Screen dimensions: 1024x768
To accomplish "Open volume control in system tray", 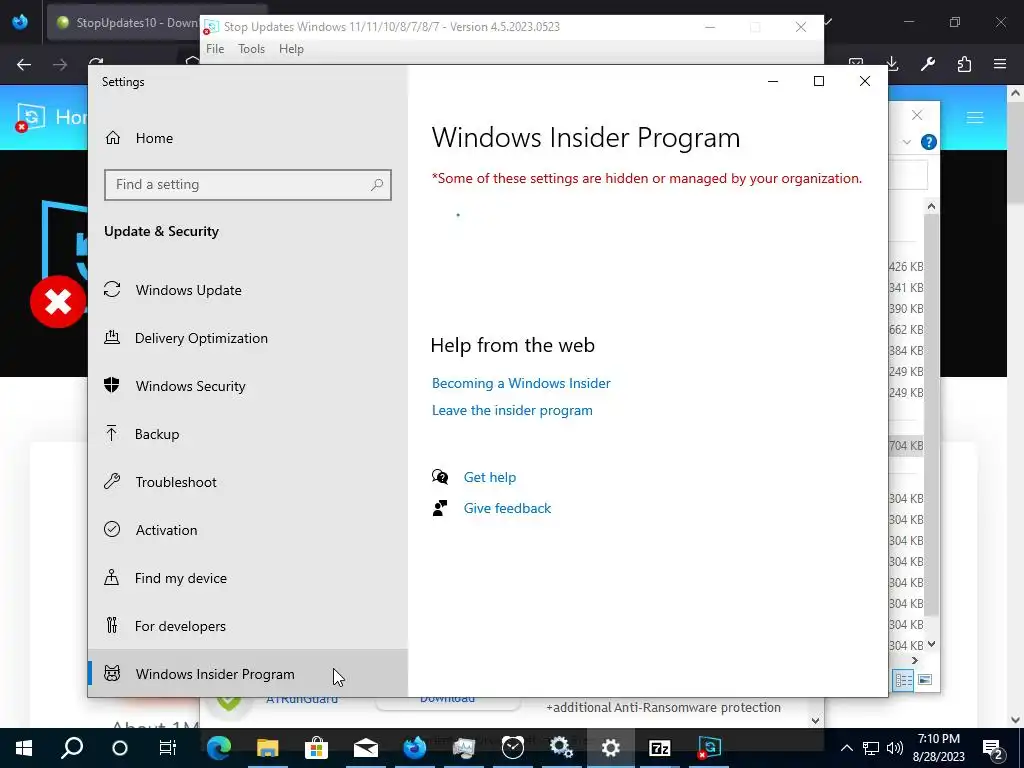I will pos(895,748).
